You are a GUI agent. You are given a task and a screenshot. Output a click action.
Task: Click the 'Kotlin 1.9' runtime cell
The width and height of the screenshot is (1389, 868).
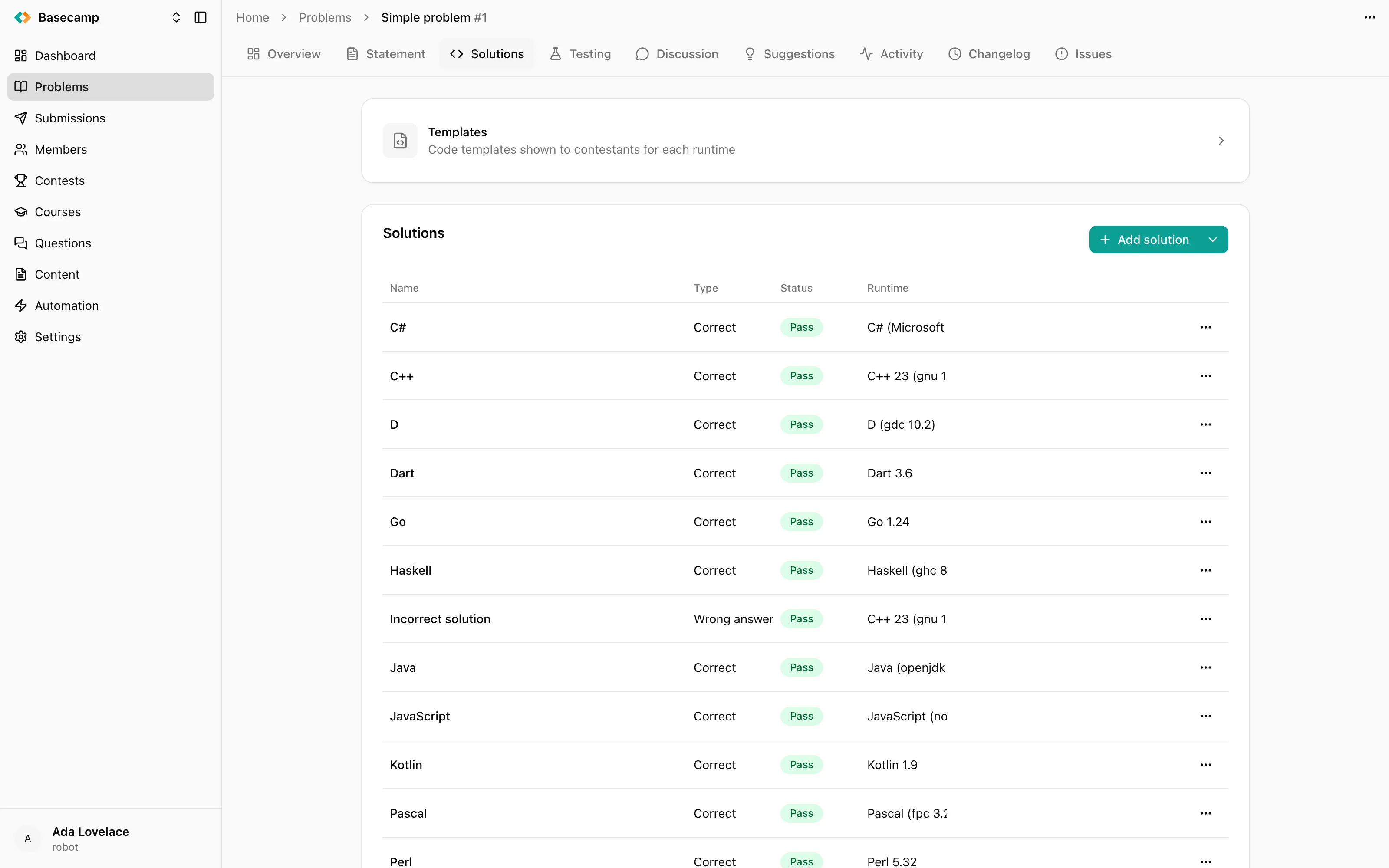click(892, 765)
